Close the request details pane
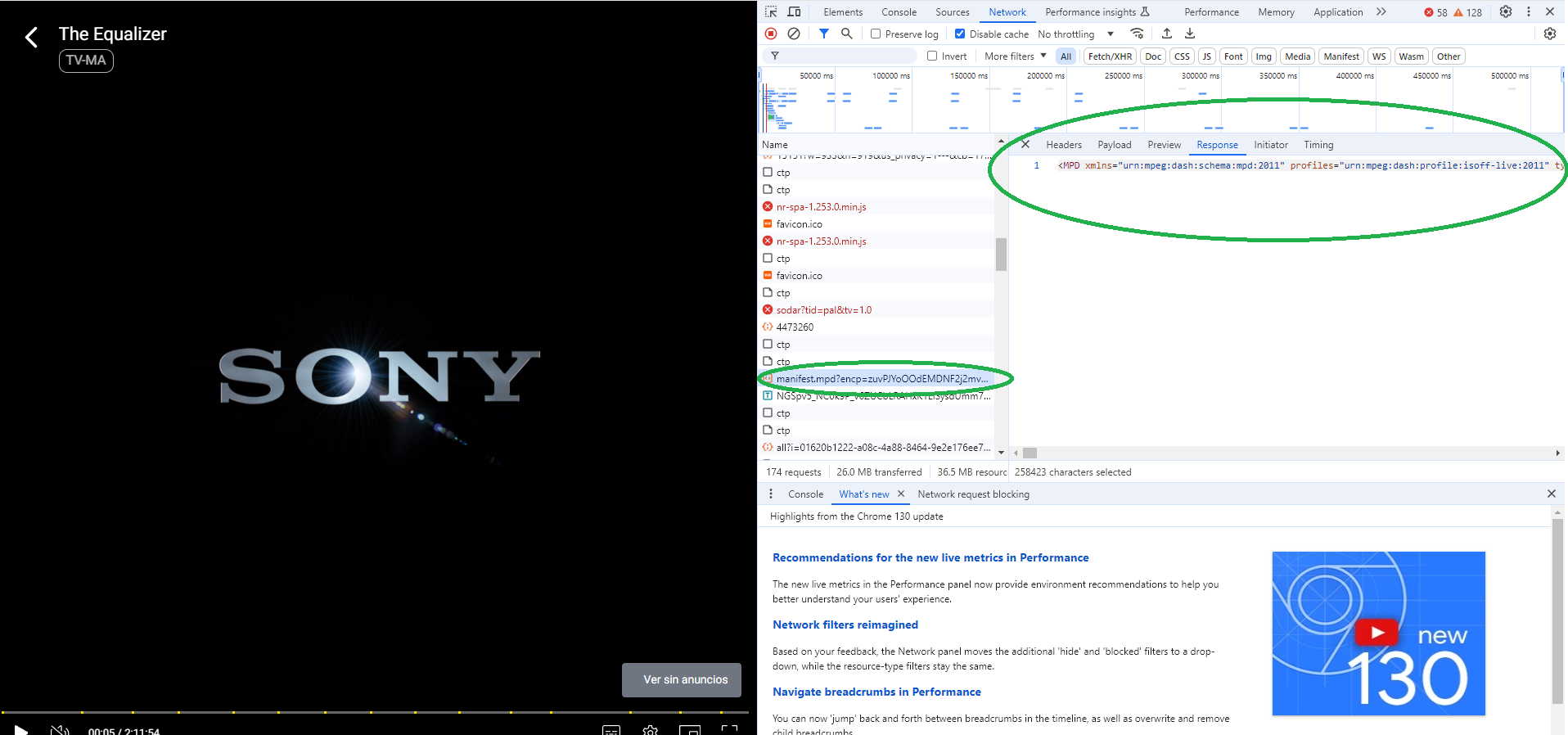Image resolution: width=1568 pixels, height=735 pixels. 1025,144
